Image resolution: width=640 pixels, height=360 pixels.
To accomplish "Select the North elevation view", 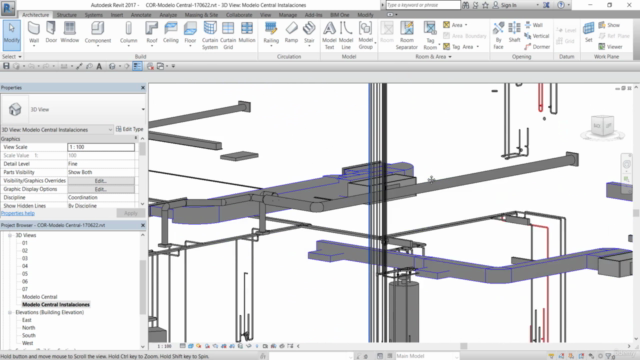I will coord(29,328).
